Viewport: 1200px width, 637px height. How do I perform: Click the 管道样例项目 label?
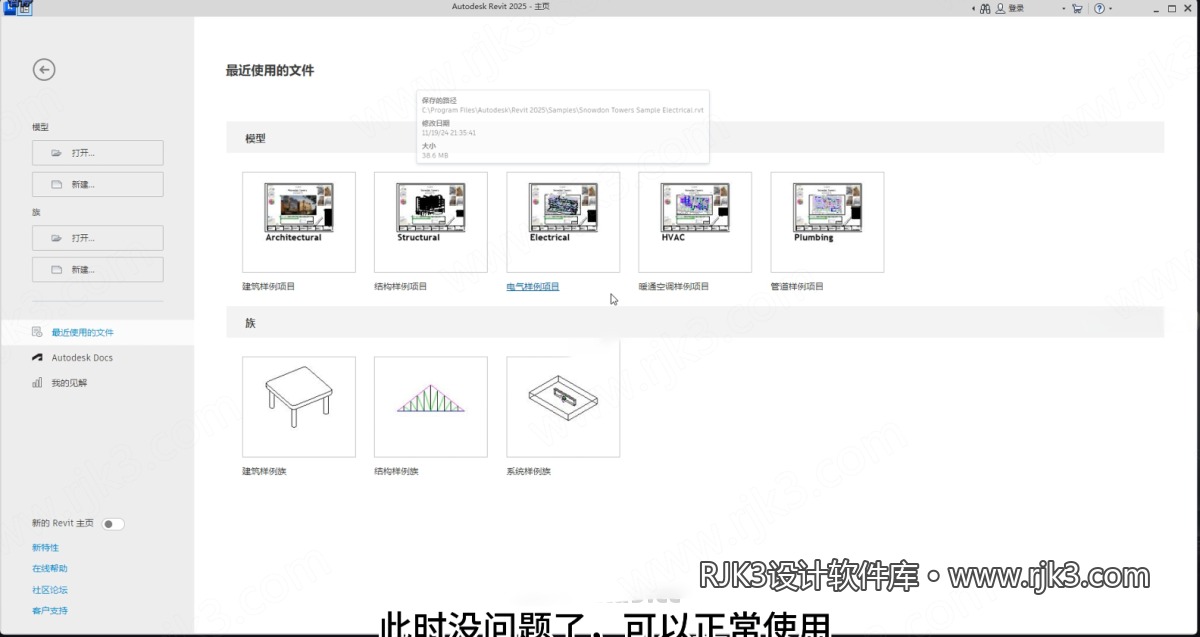click(x=797, y=287)
